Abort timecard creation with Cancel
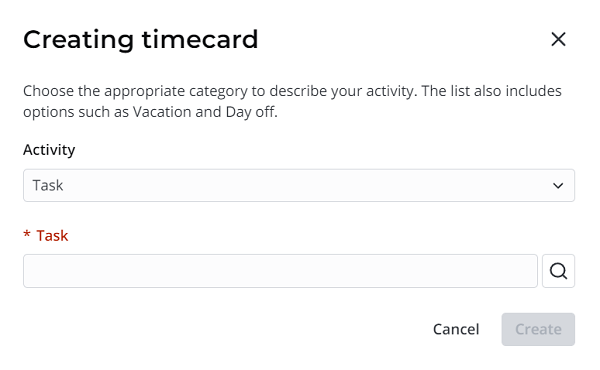This screenshot has height=370, width=600. point(456,329)
